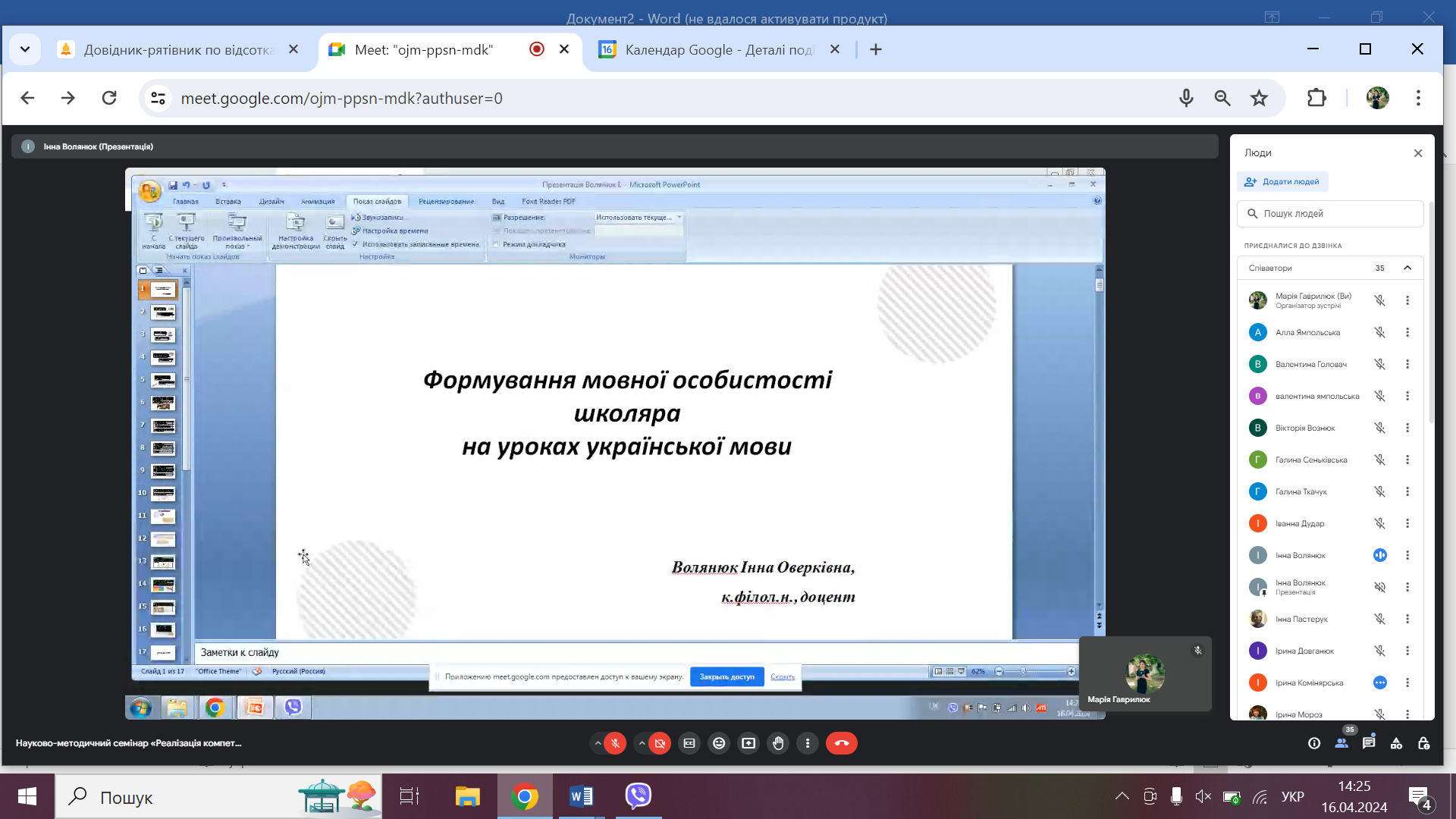The height and width of the screenshot is (819, 1456).
Task: Toggle presentation audio for Інна Волянюк Презентація
Action: click(x=1380, y=587)
